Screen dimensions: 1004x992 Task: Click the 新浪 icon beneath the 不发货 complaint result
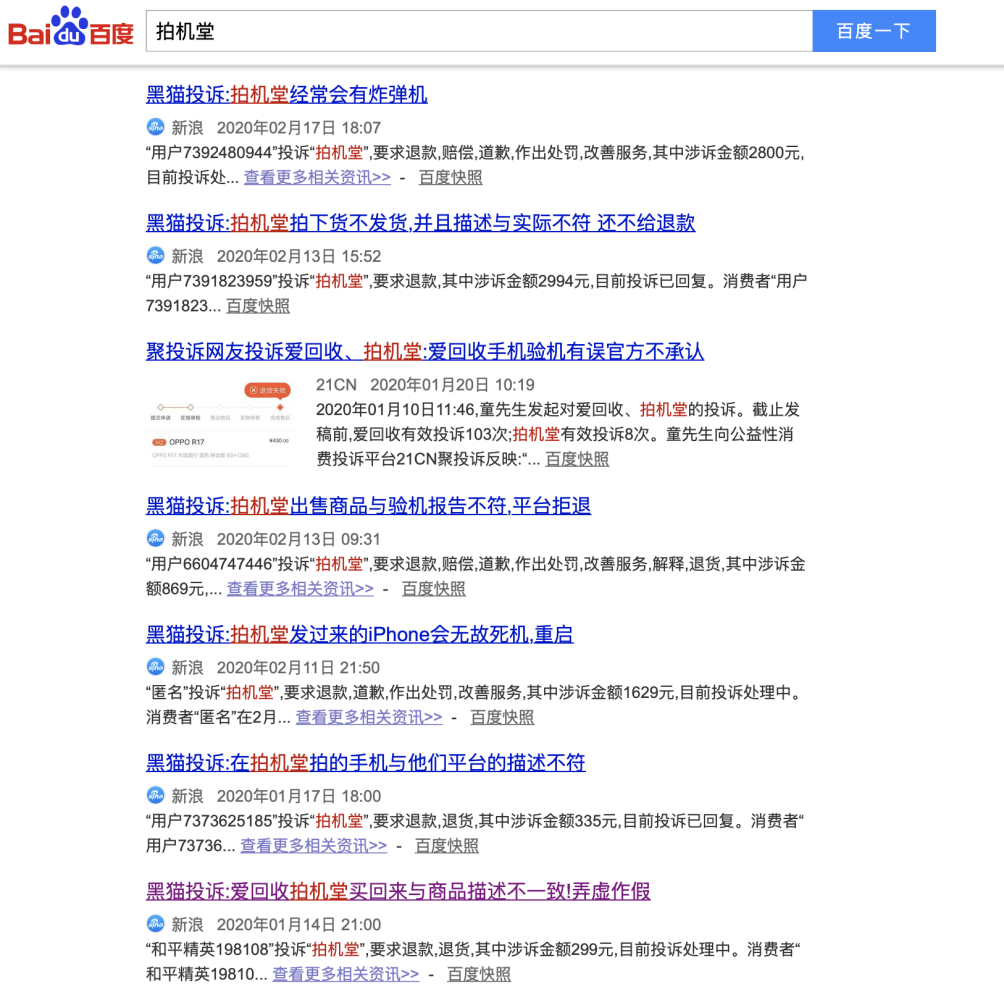[154, 255]
